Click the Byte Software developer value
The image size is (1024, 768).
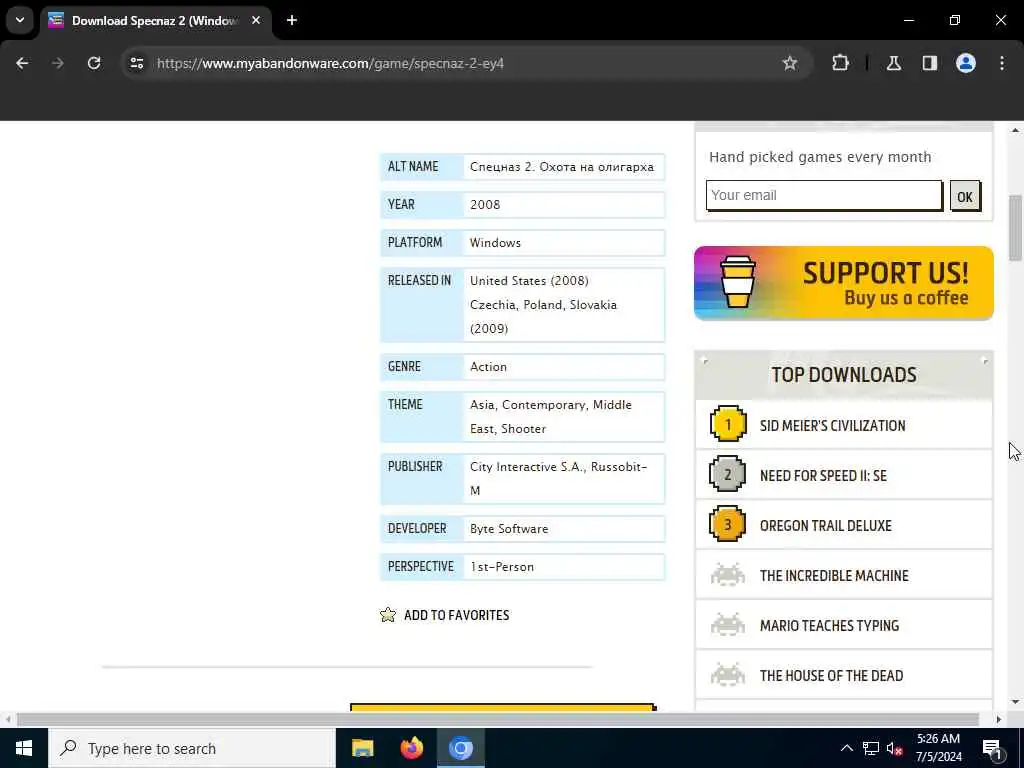point(509,529)
